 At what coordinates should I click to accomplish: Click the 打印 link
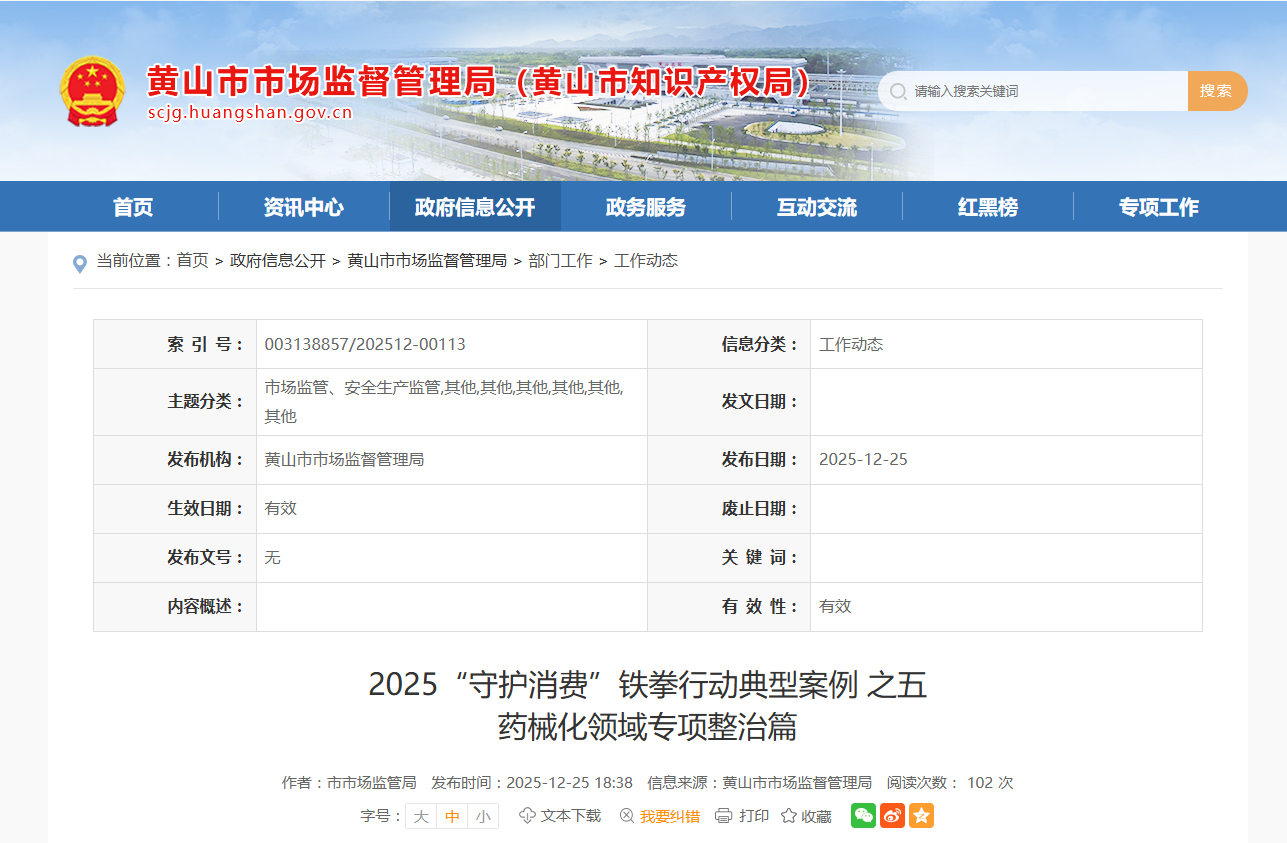click(754, 816)
